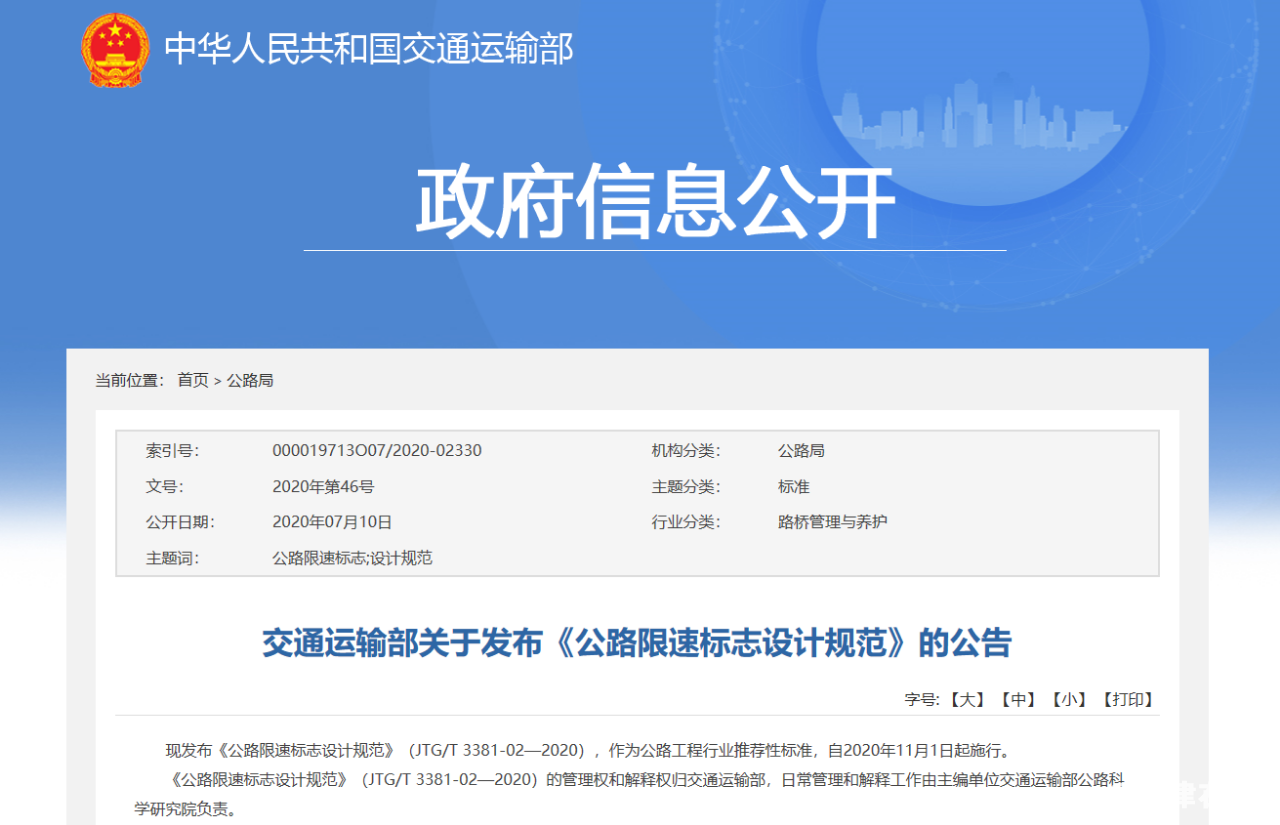Set font size to 中
The height and width of the screenshot is (825, 1280).
[1018, 700]
